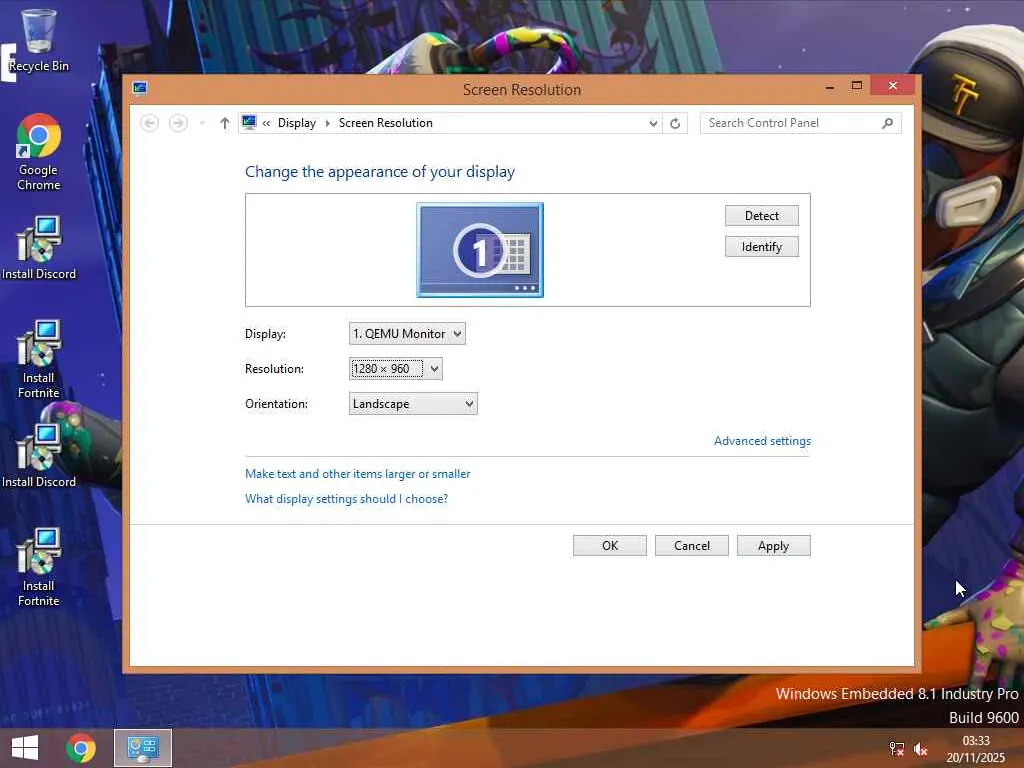Click the Cancel button

(692, 546)
